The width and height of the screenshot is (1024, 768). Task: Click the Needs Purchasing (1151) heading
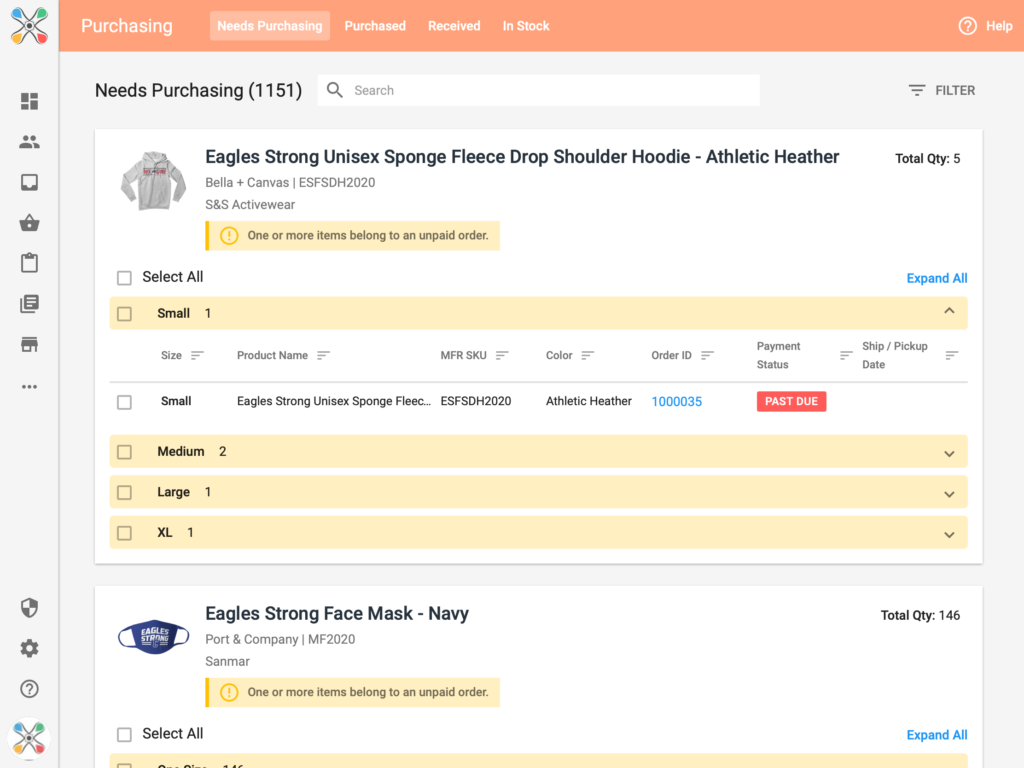[x=199, y=90]
